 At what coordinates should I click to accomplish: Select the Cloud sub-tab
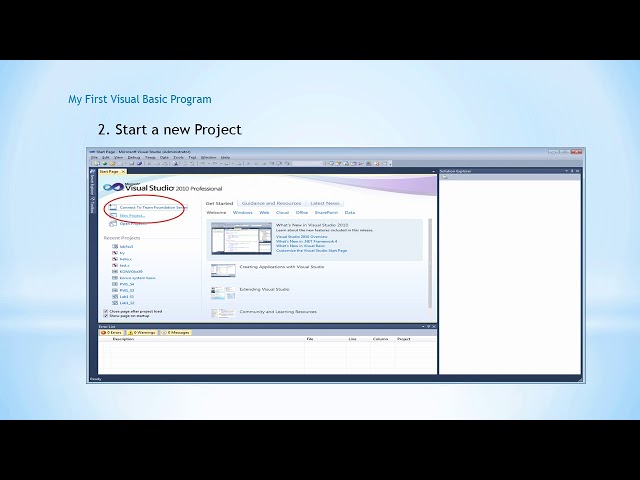(x=282, y=213)
